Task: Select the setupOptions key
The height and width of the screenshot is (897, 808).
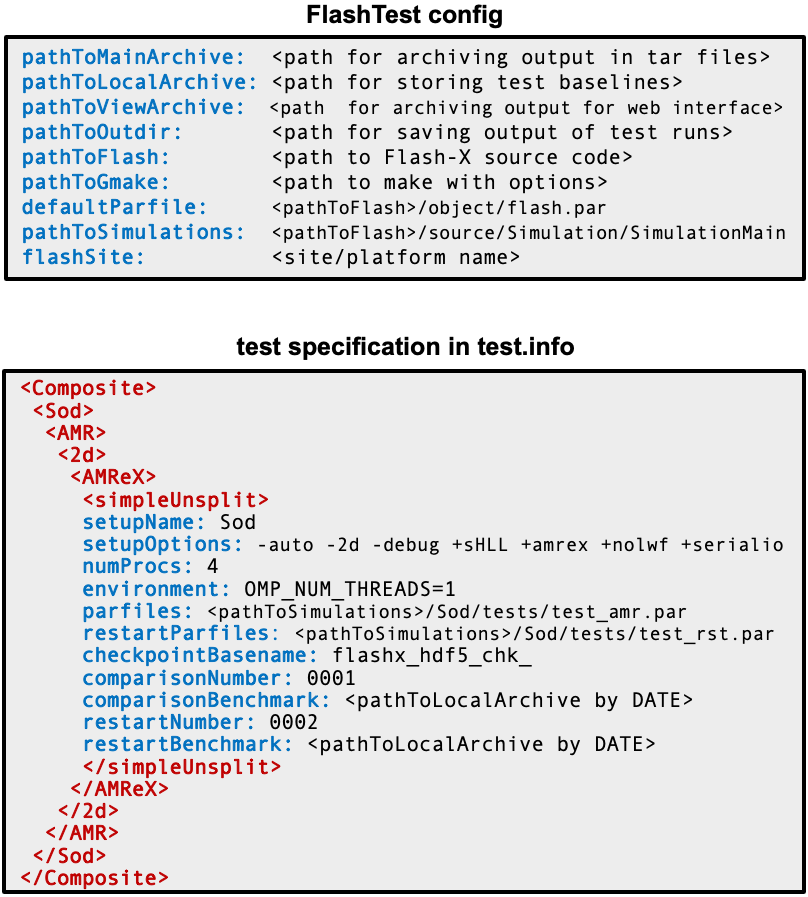Action: (163, 545)
